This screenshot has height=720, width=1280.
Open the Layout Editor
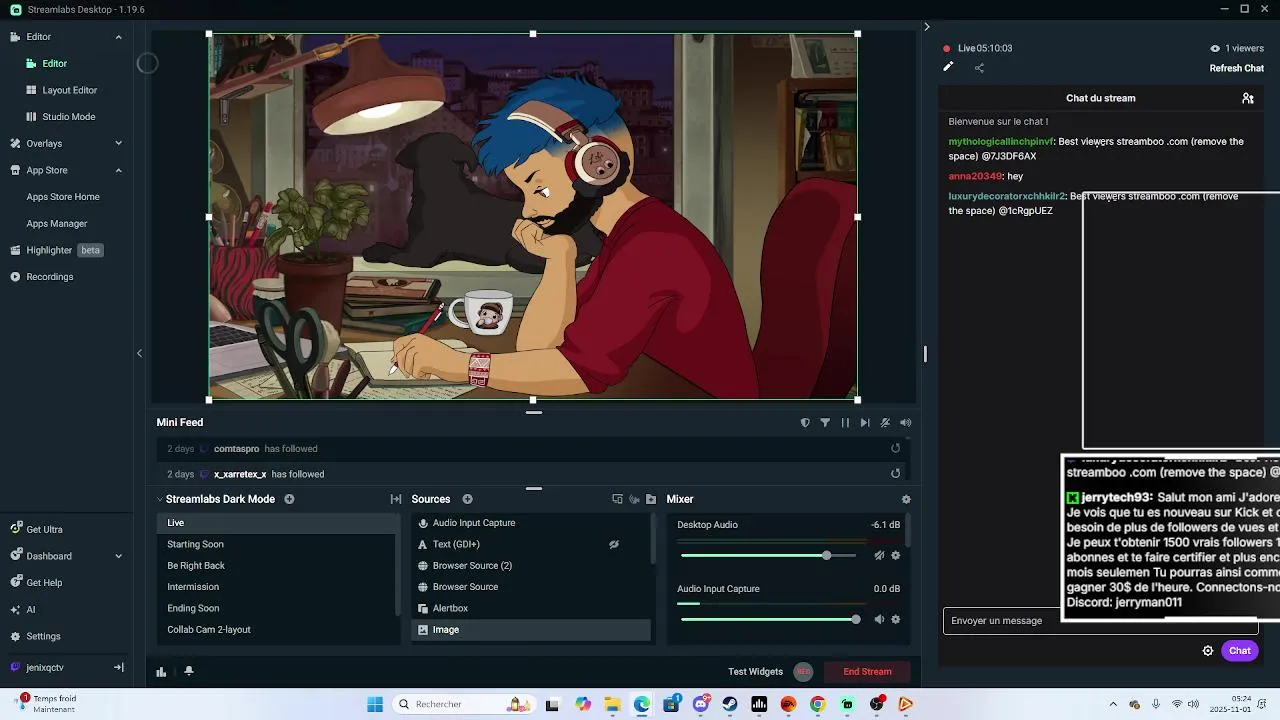click(69, 90)
